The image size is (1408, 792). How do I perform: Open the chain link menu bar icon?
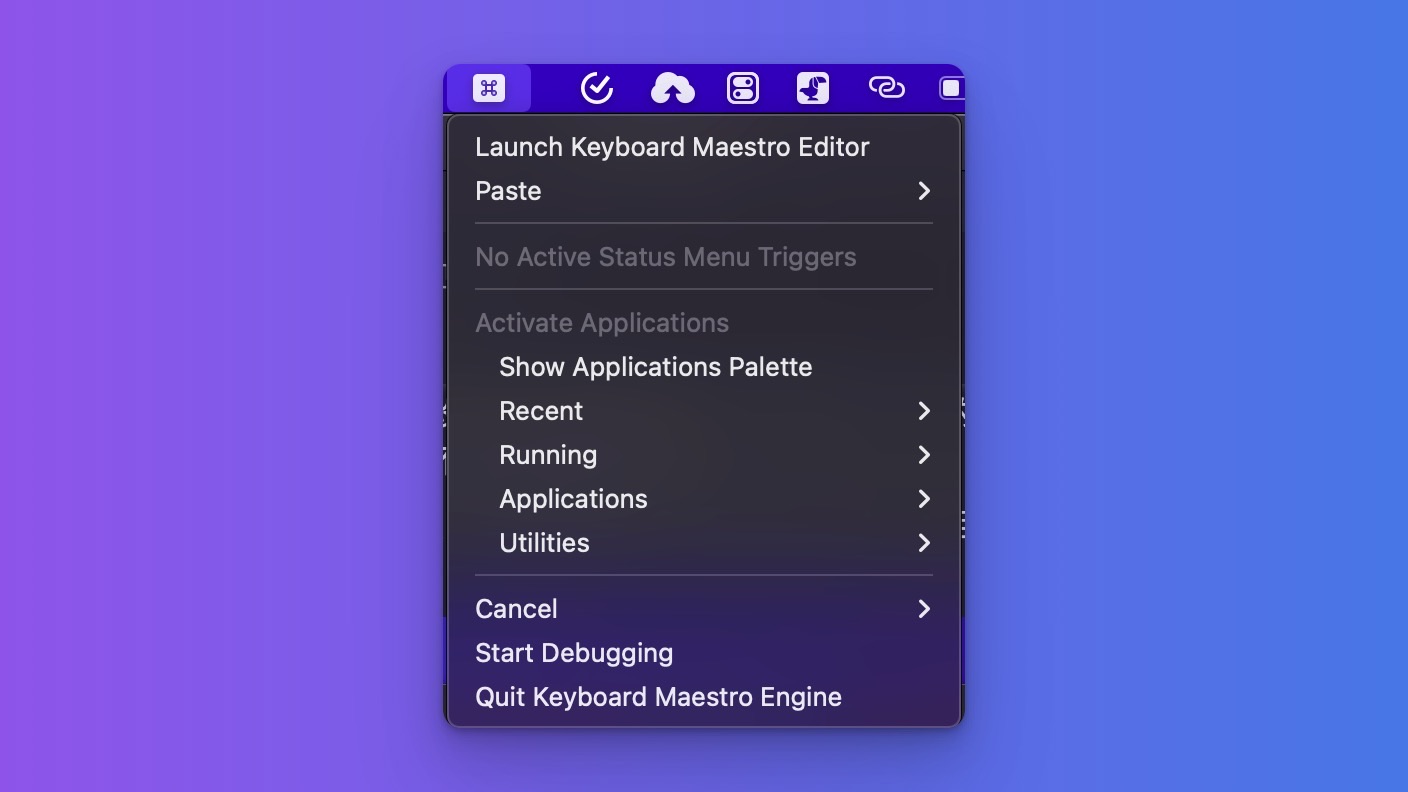887,88
